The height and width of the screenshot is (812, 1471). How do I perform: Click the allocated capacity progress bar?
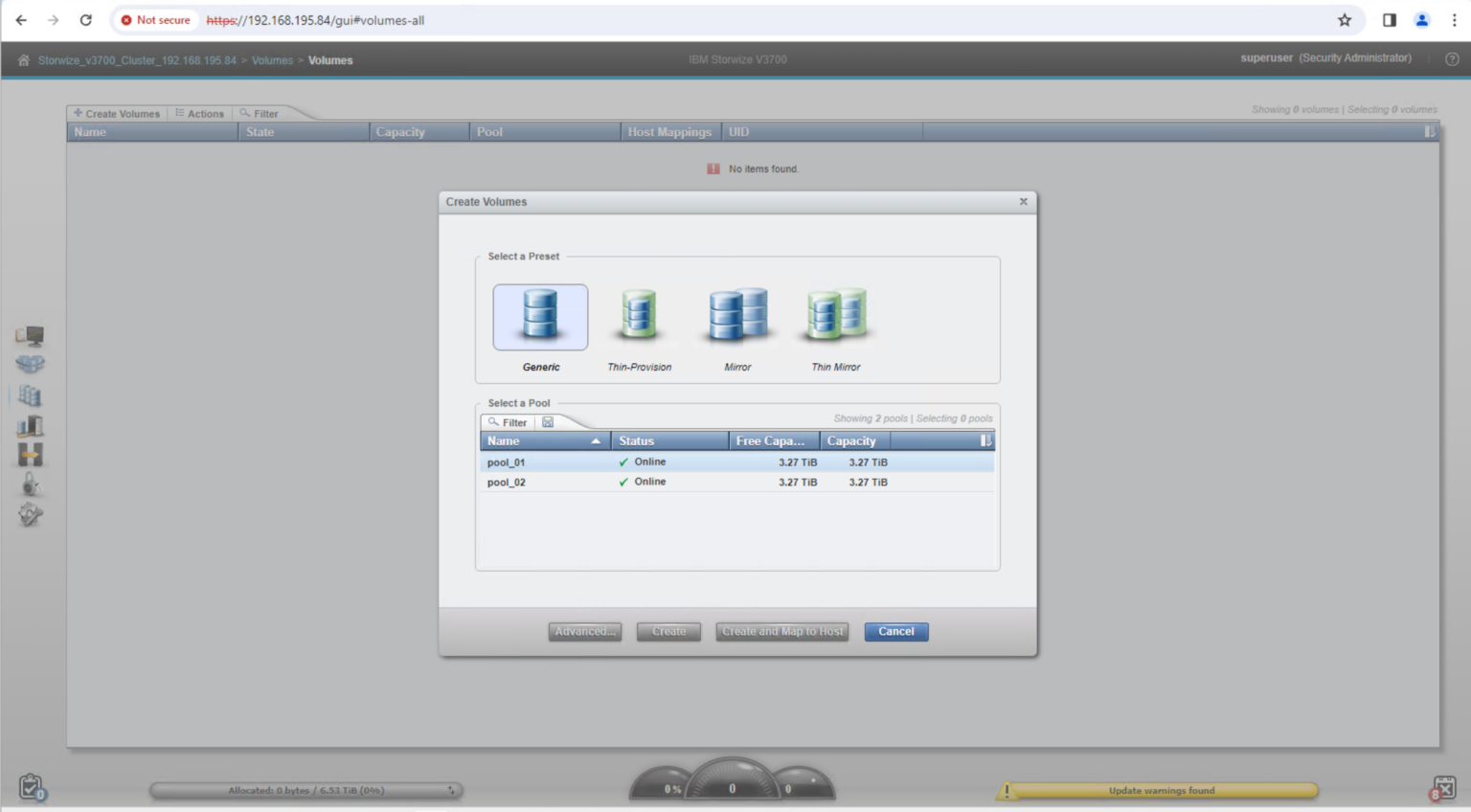[306, 790]
